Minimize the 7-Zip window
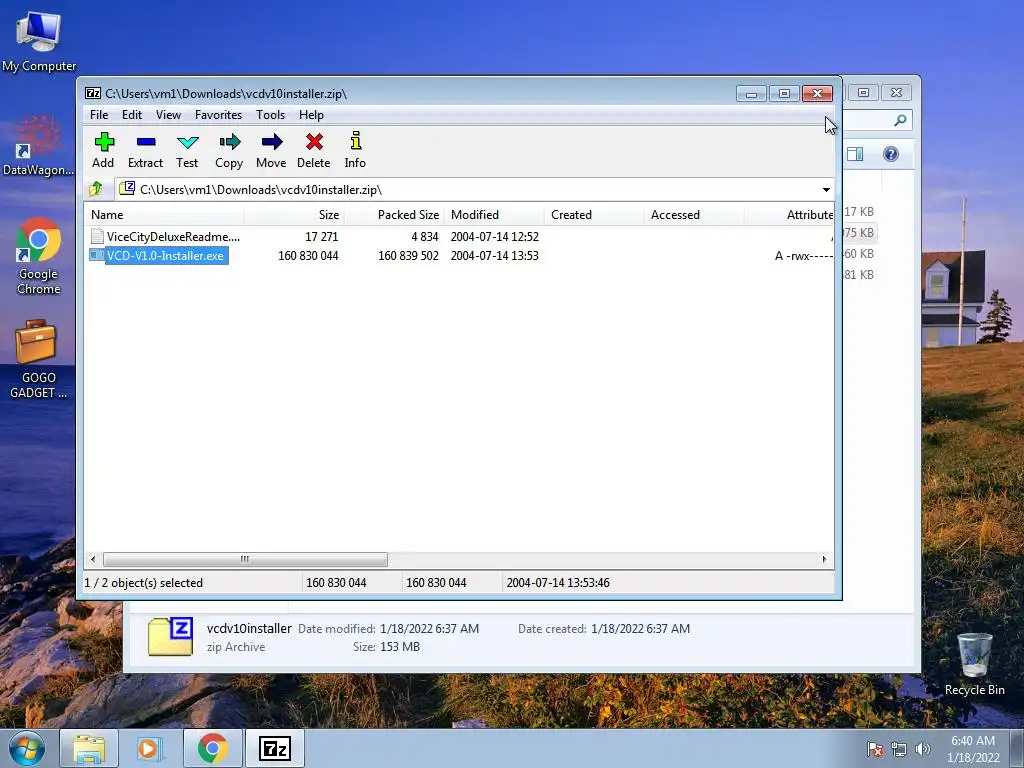Image resolution: width=1024 pixels, height=768 pixels. click(x=751, y=94)
